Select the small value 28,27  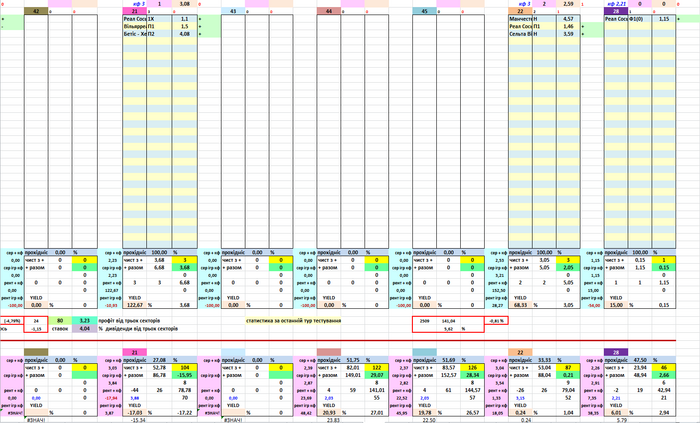(496, 305)
